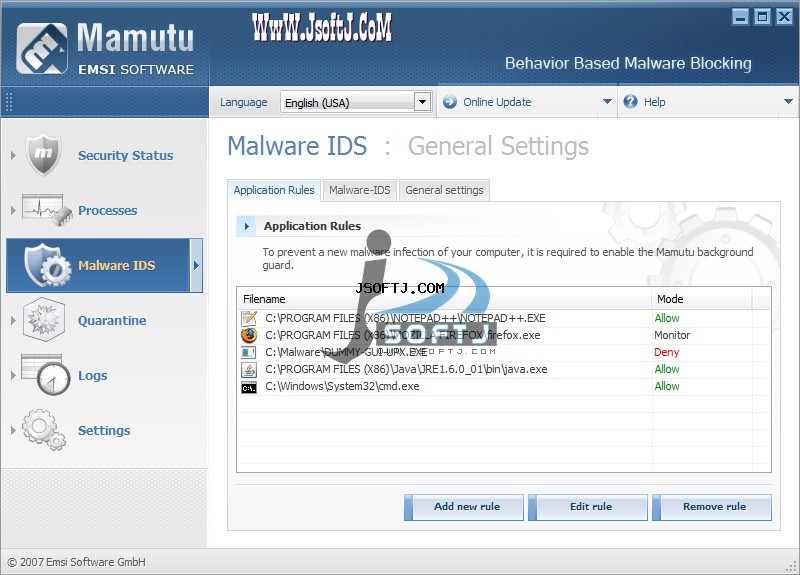
Task: Click the Malware IDS submenu arrow
Action: pyautogui.click(x=196, y=265)
